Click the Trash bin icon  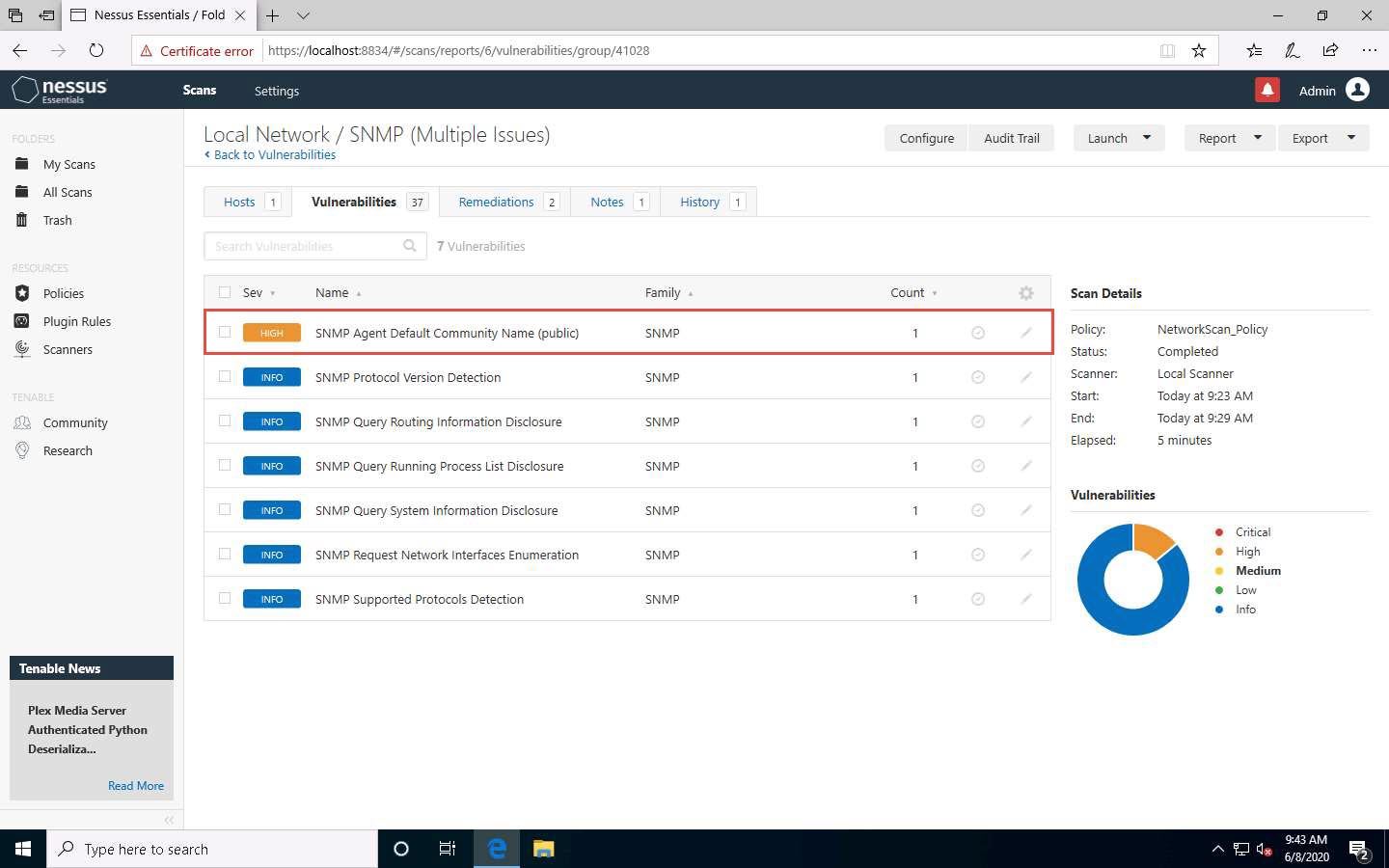22,220
